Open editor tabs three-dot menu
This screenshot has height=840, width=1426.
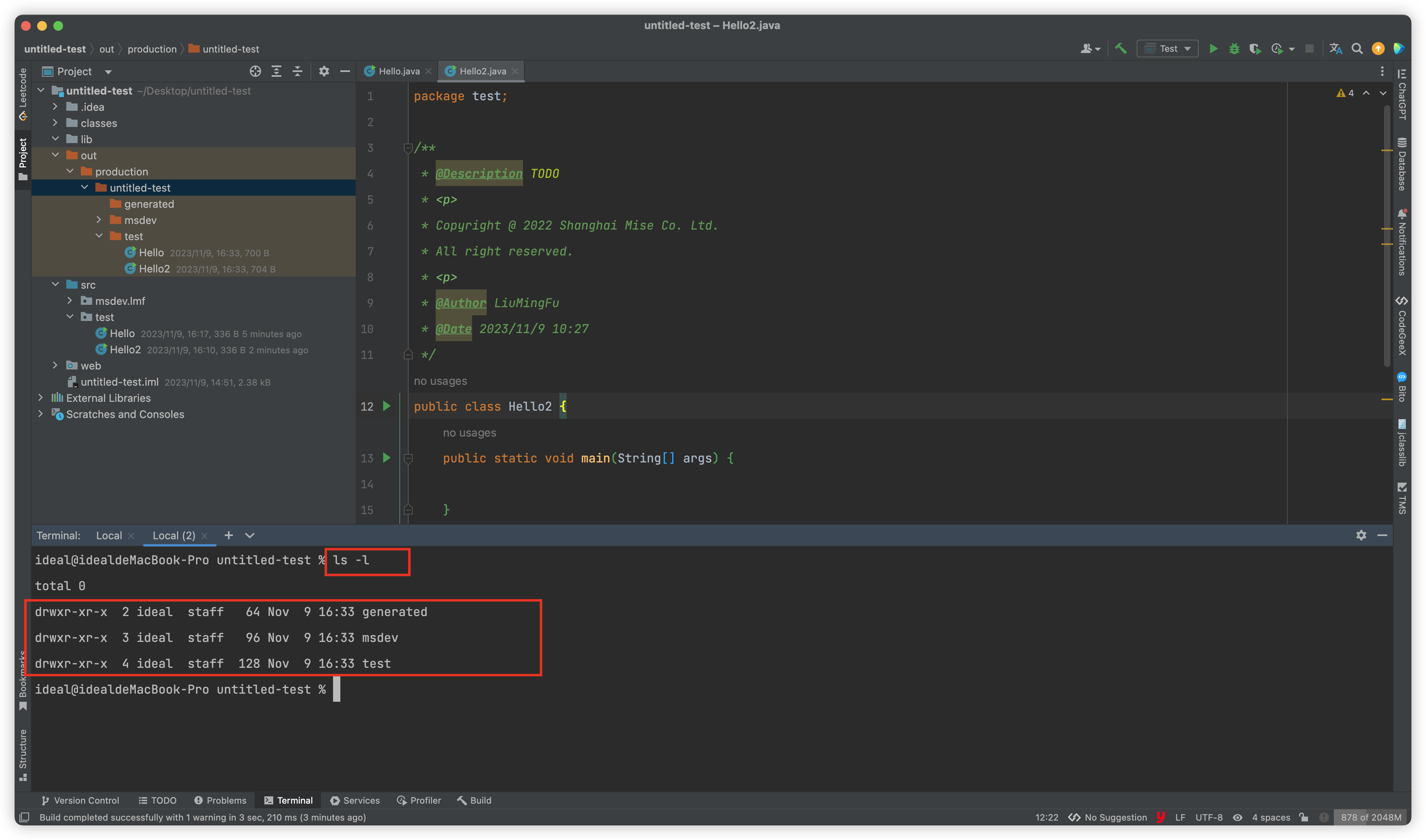click(x=1382, y=71)
